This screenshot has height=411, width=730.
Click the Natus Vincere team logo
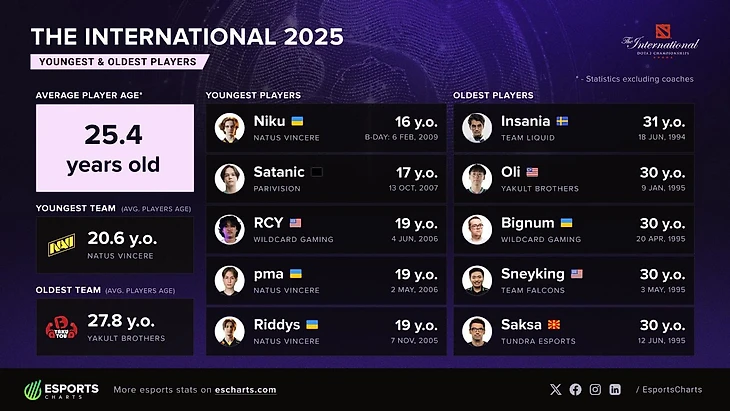[62, 247]
